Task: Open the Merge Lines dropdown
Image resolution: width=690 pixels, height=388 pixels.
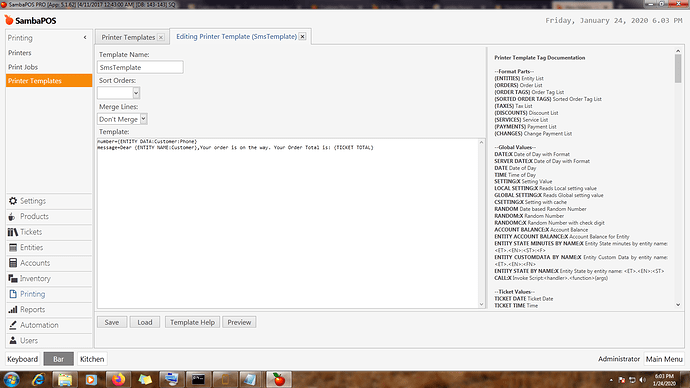Action: click(x=143, y=119)
